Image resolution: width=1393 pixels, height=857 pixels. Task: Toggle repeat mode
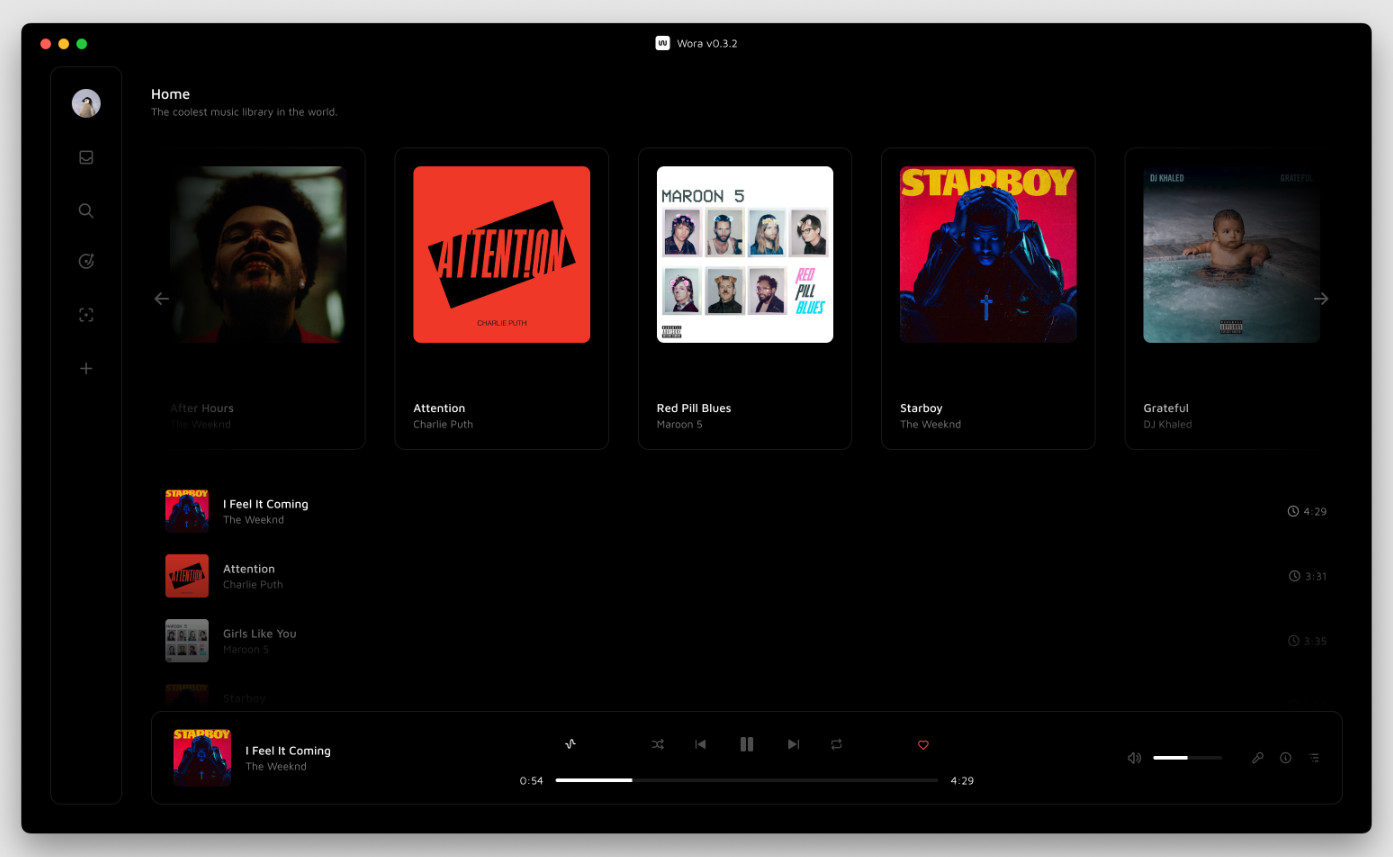click(836, 744)
